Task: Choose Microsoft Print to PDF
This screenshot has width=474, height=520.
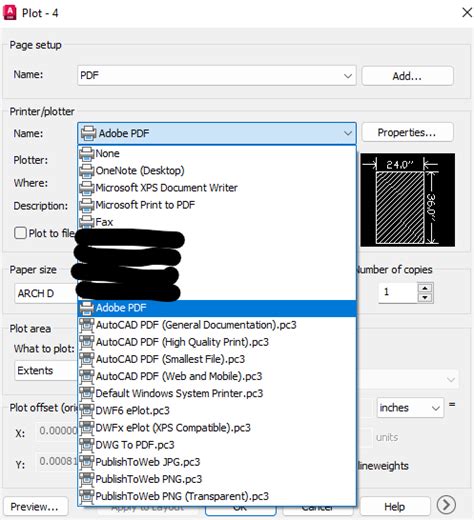Action: point(217,205)
